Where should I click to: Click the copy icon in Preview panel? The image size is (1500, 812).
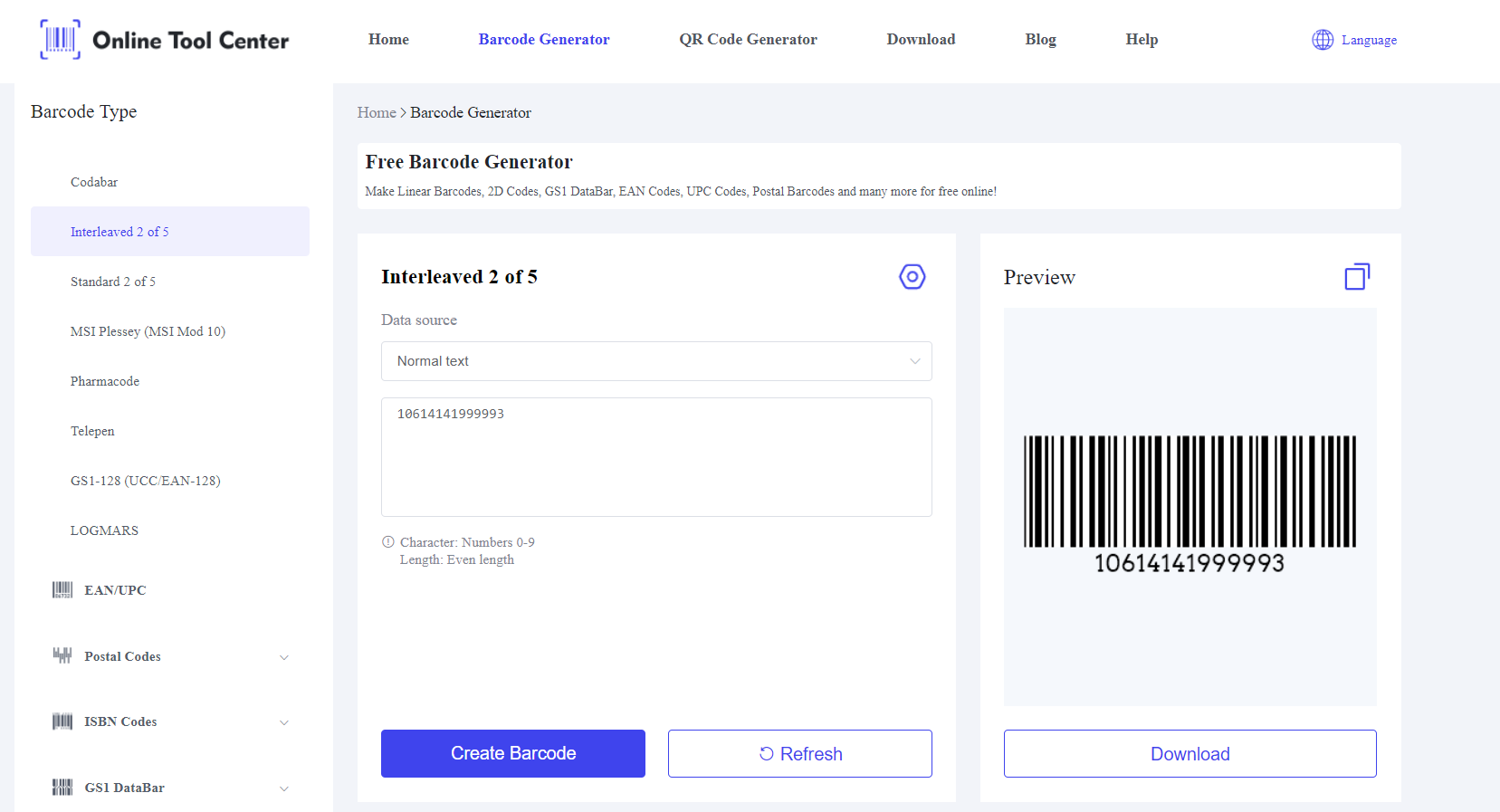coord(1357,277)
